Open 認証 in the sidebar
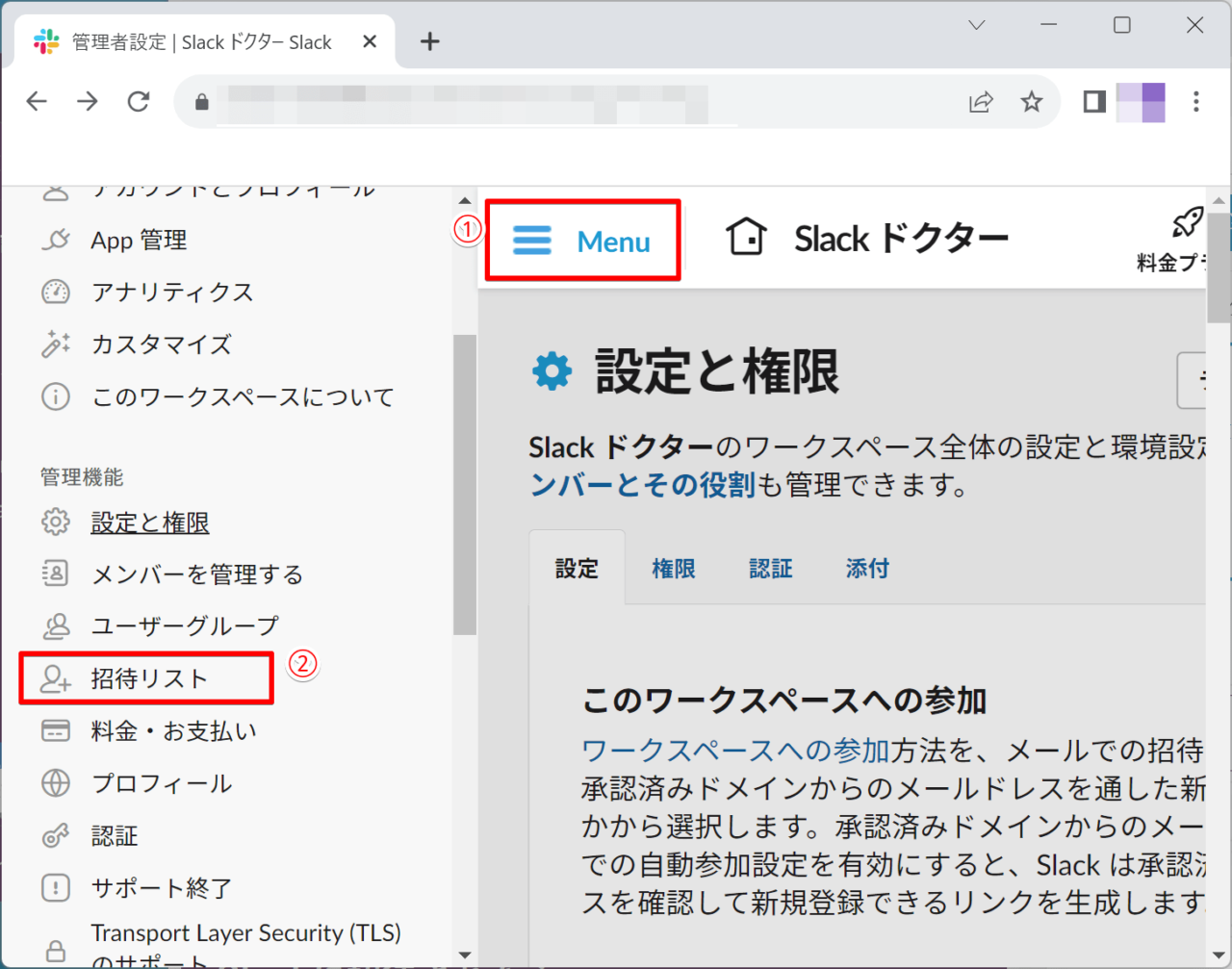Viewport: 1232px width, 969px height. coord(115,835)
